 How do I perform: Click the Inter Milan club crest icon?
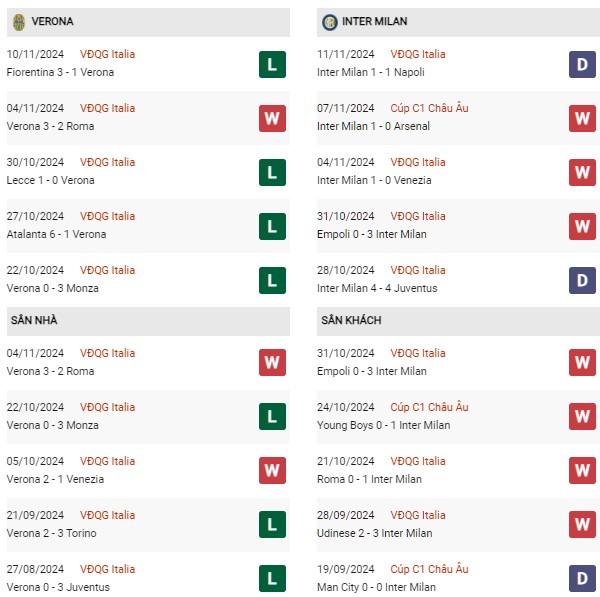pyautogui.click(x=329, y=22)
